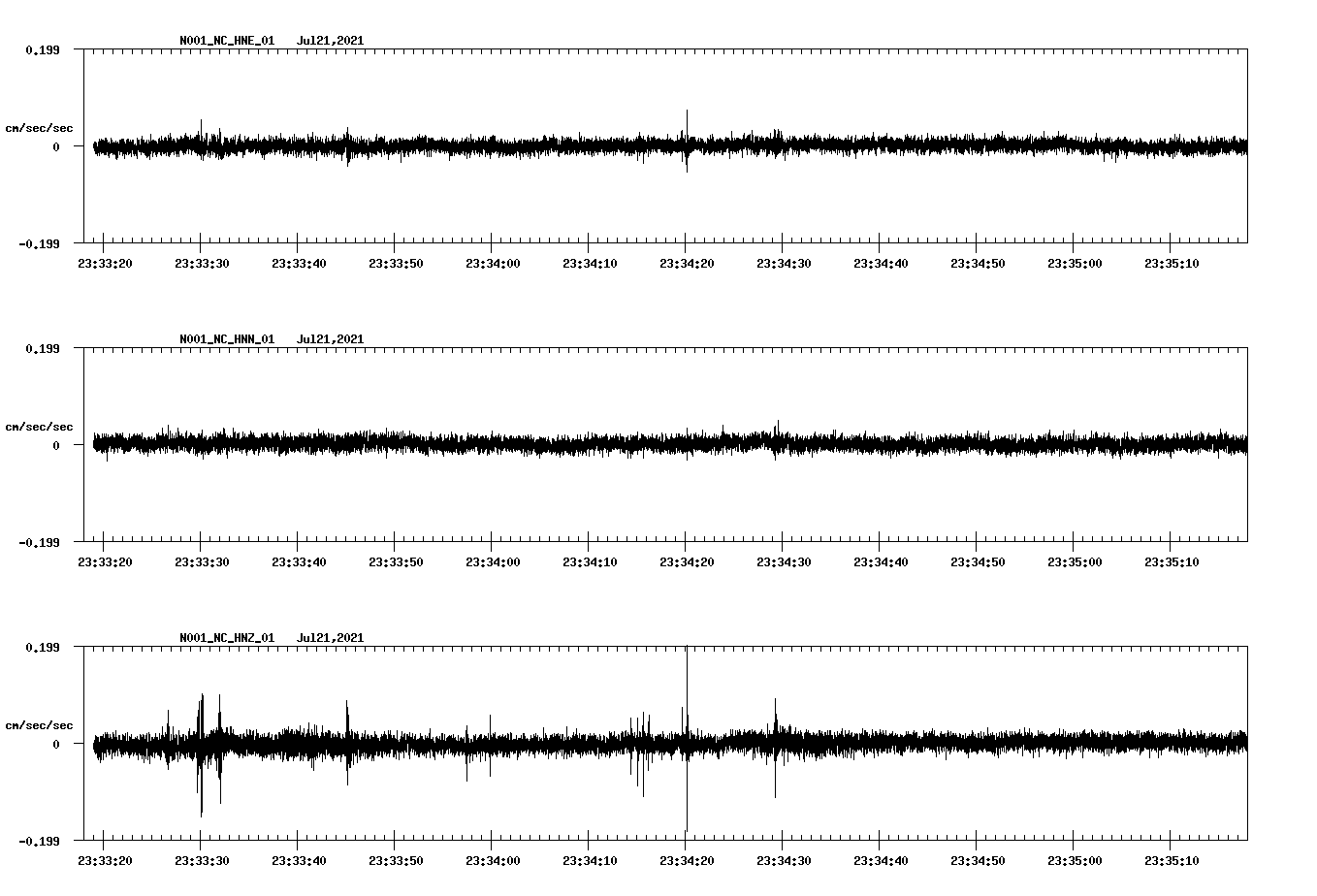Click the Jul21,2021 date on the HNZ plot
The height and width of the screenshot is (896, 1317).
point(330,638)
